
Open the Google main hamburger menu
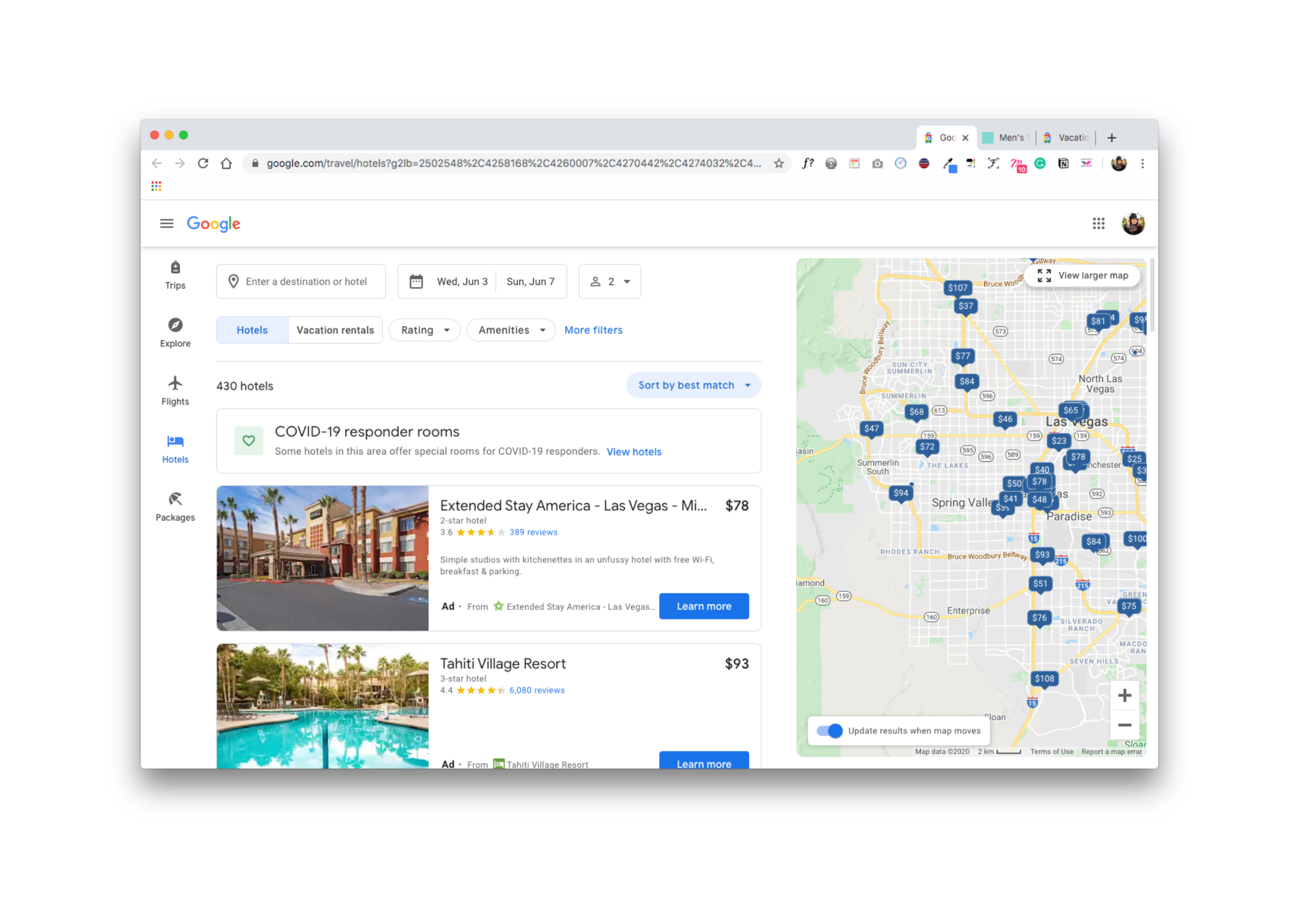tap(167, 223)
